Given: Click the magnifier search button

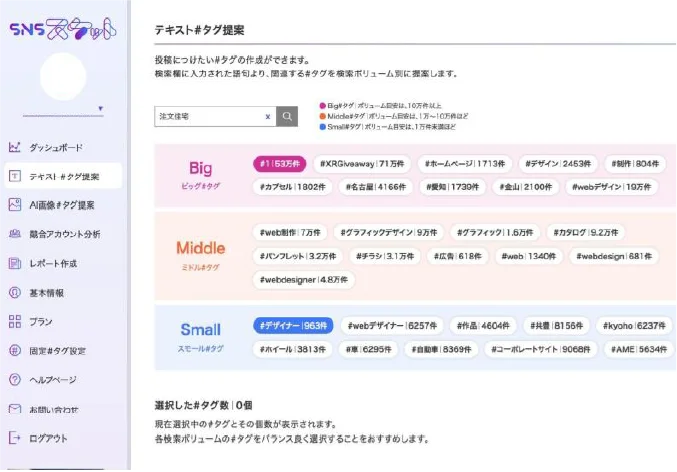Looking at the screenshot, I should pyautogui.click(x=287, y=116).
